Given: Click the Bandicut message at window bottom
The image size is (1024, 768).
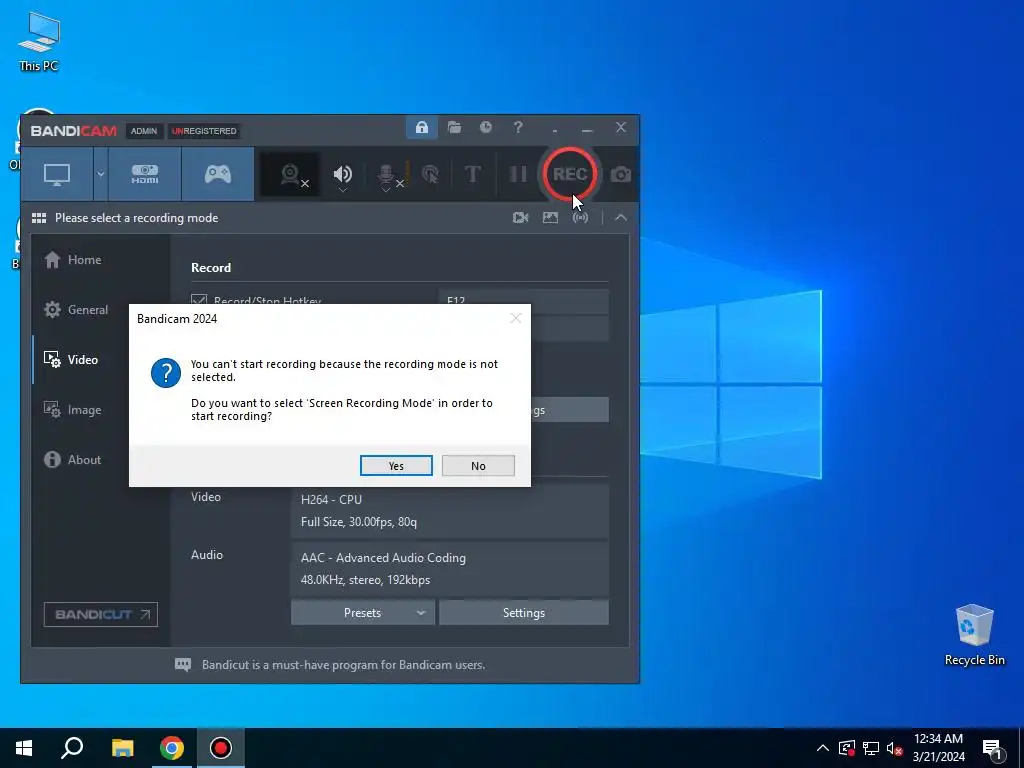Looking at the screenshot, I should pos(343,665).
